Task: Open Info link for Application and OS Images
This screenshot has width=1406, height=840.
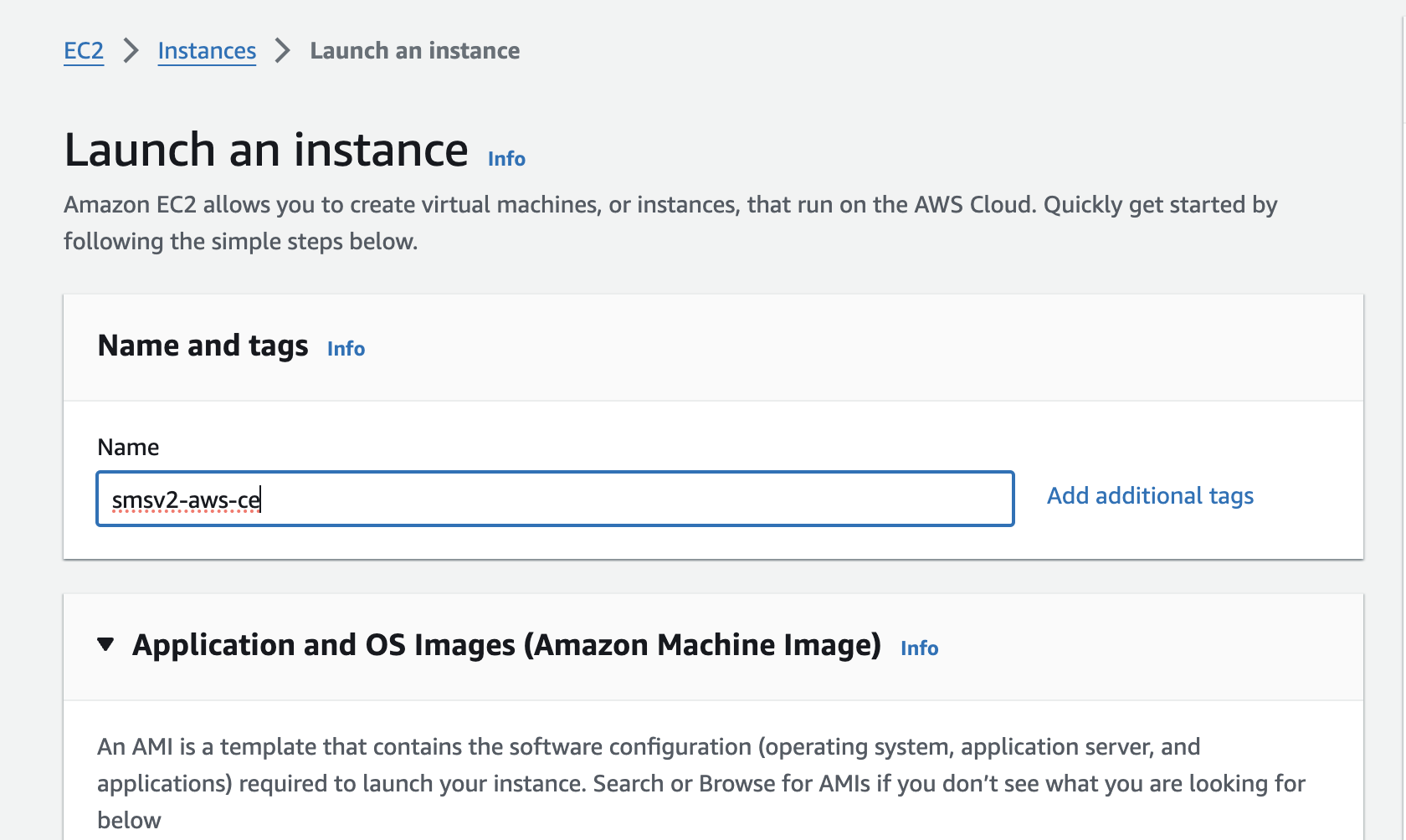Action: tap(919, 648)
